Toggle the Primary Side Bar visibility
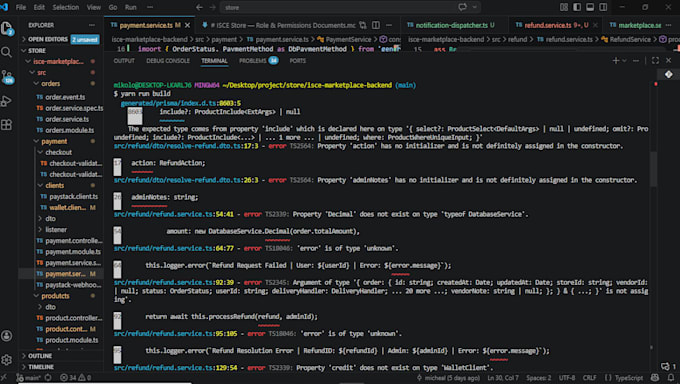 [577, 7]
